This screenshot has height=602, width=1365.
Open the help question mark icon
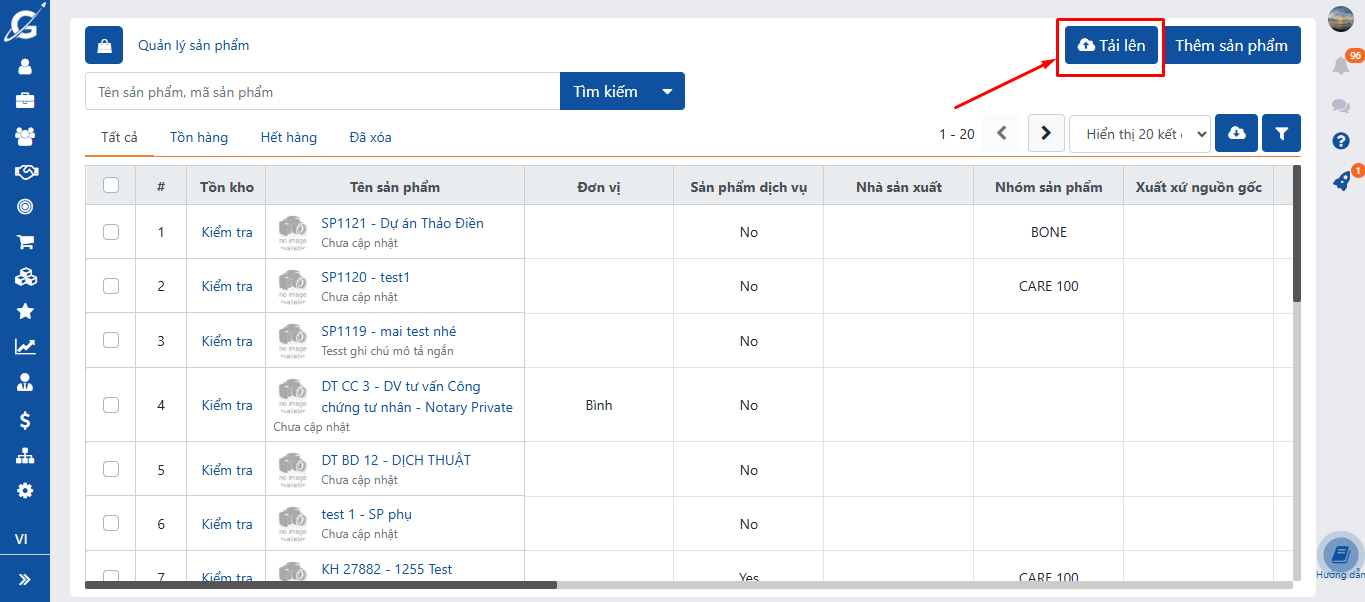click(x=1341, y=141)
